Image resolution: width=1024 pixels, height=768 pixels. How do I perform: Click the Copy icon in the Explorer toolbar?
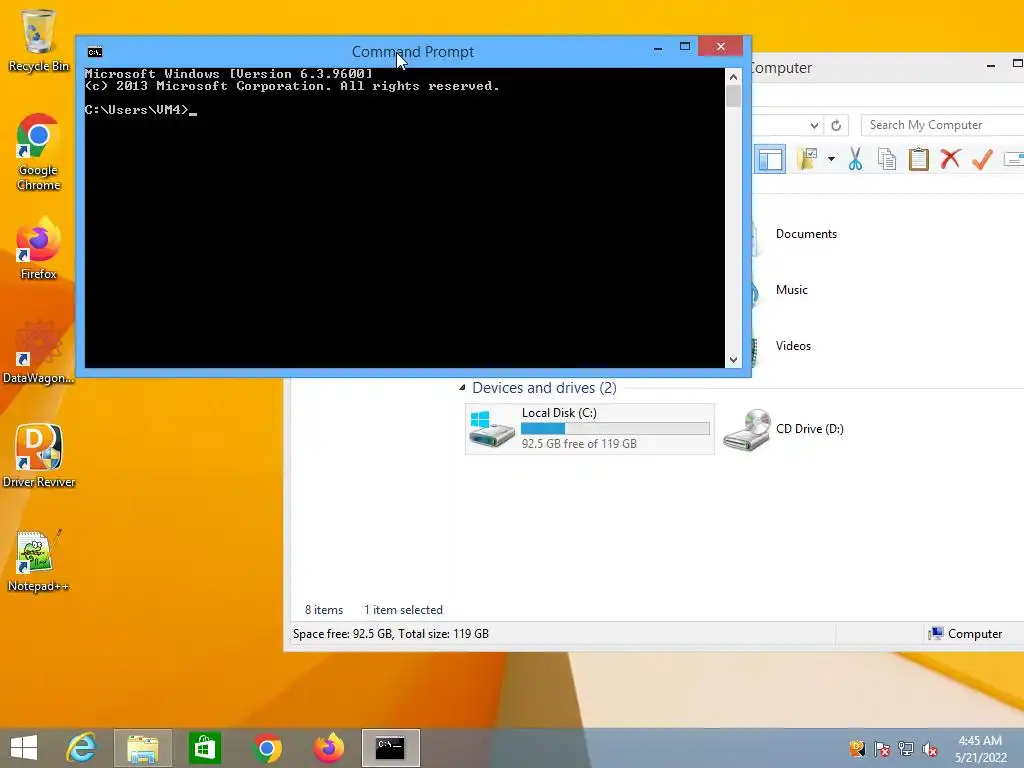(x=887, y=159)
